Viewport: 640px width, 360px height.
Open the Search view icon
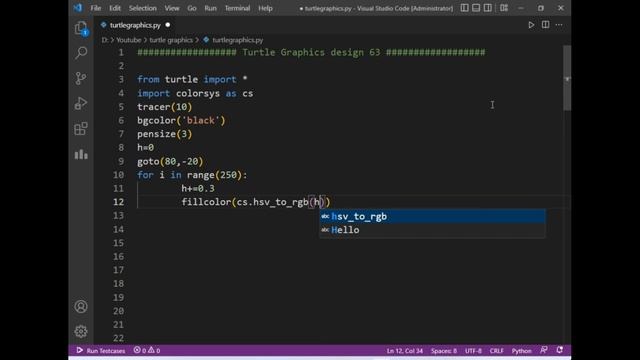tap(81, 53)
